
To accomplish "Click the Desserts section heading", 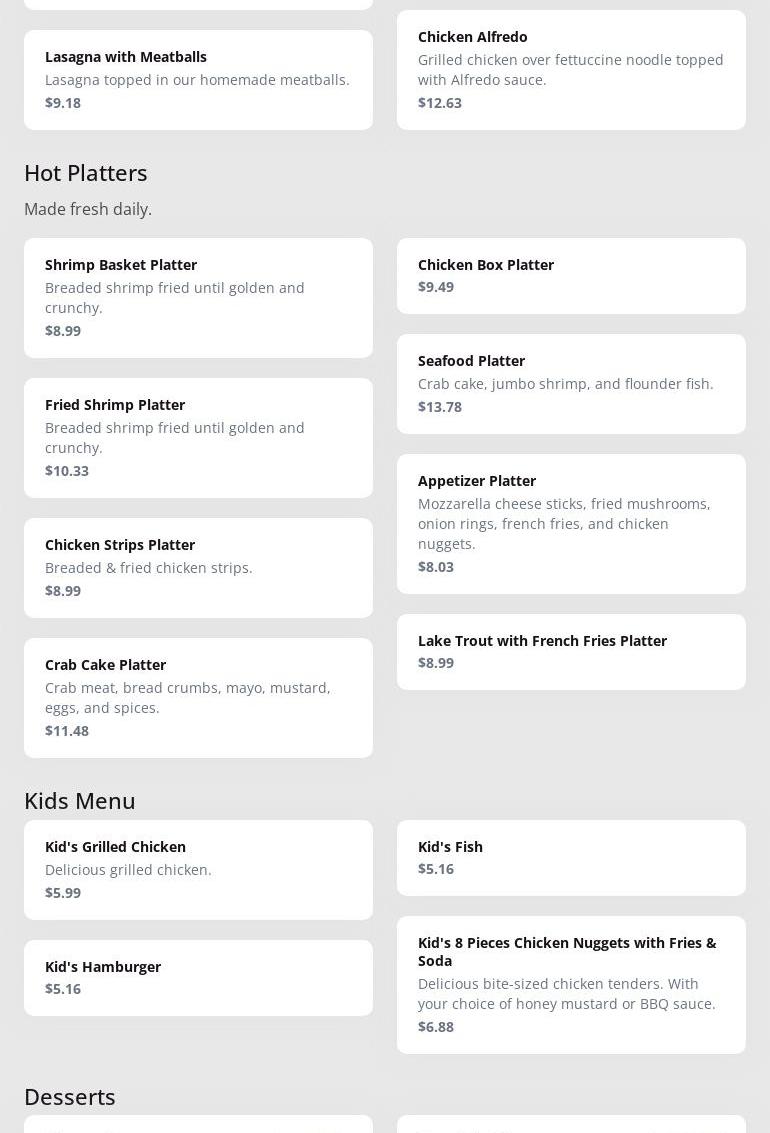I will point(70,1097).
